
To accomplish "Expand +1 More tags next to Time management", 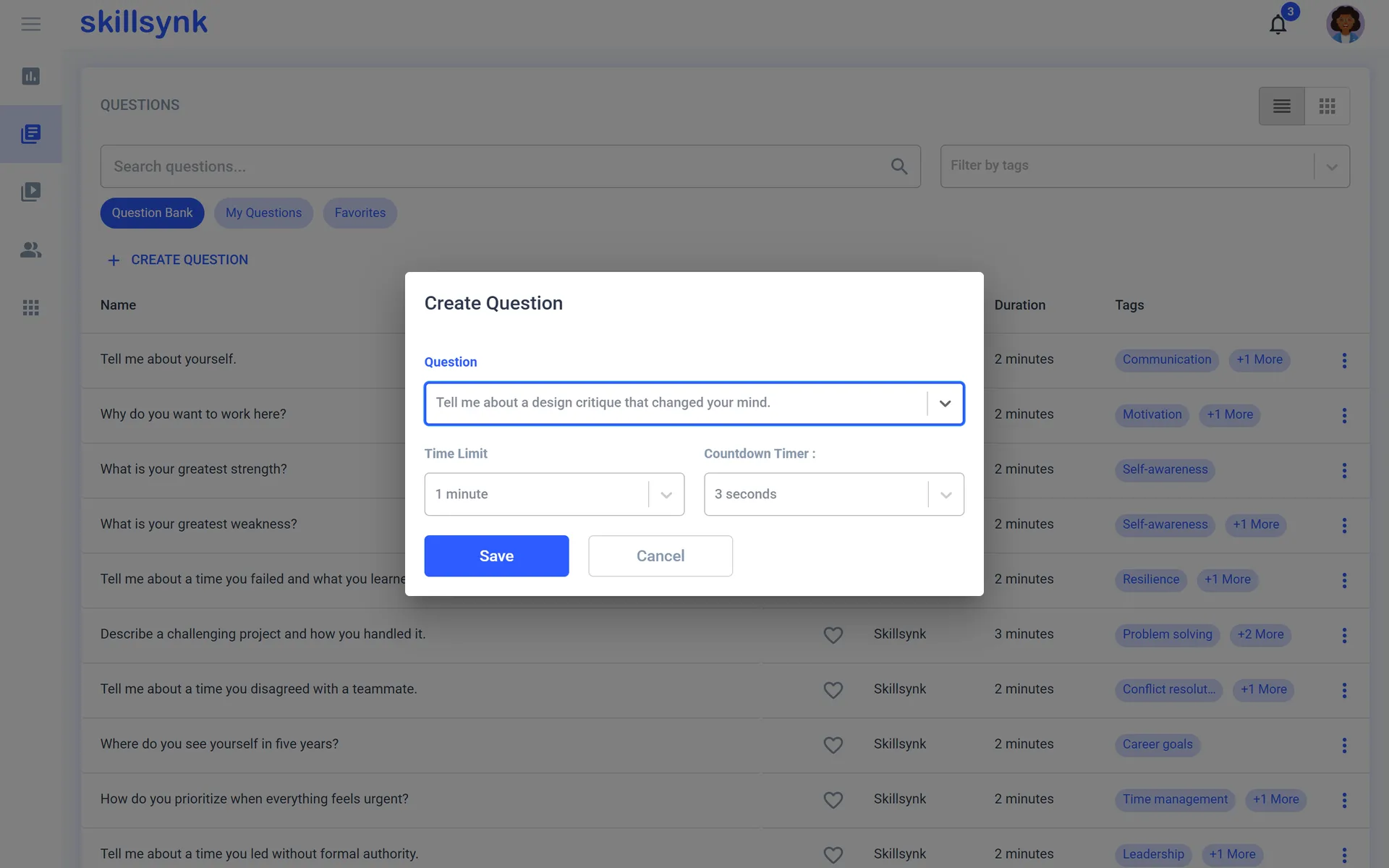I will tap(1276, 799).
